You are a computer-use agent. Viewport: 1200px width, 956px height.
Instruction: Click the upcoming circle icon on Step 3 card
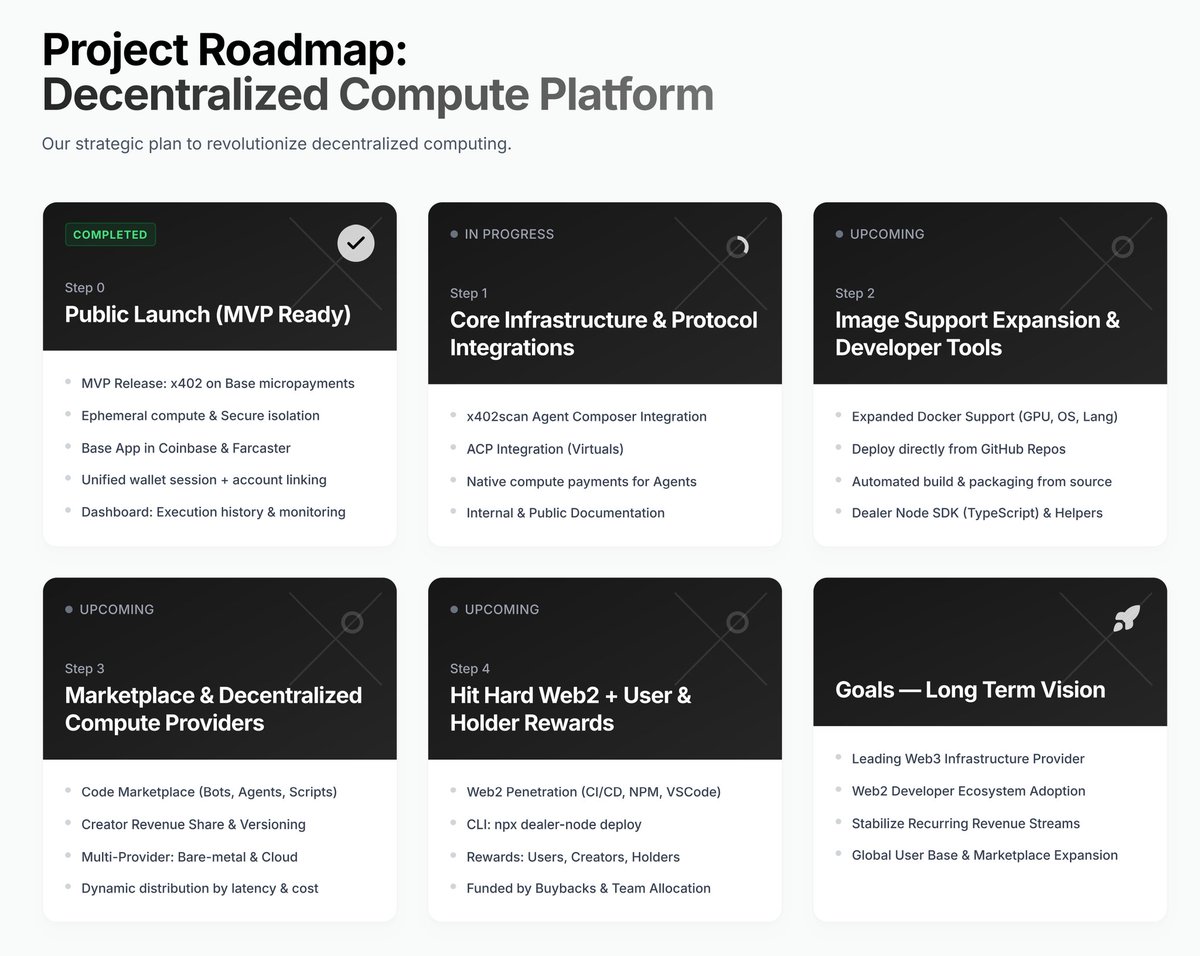pyautogui.click(x=352, y=622)
